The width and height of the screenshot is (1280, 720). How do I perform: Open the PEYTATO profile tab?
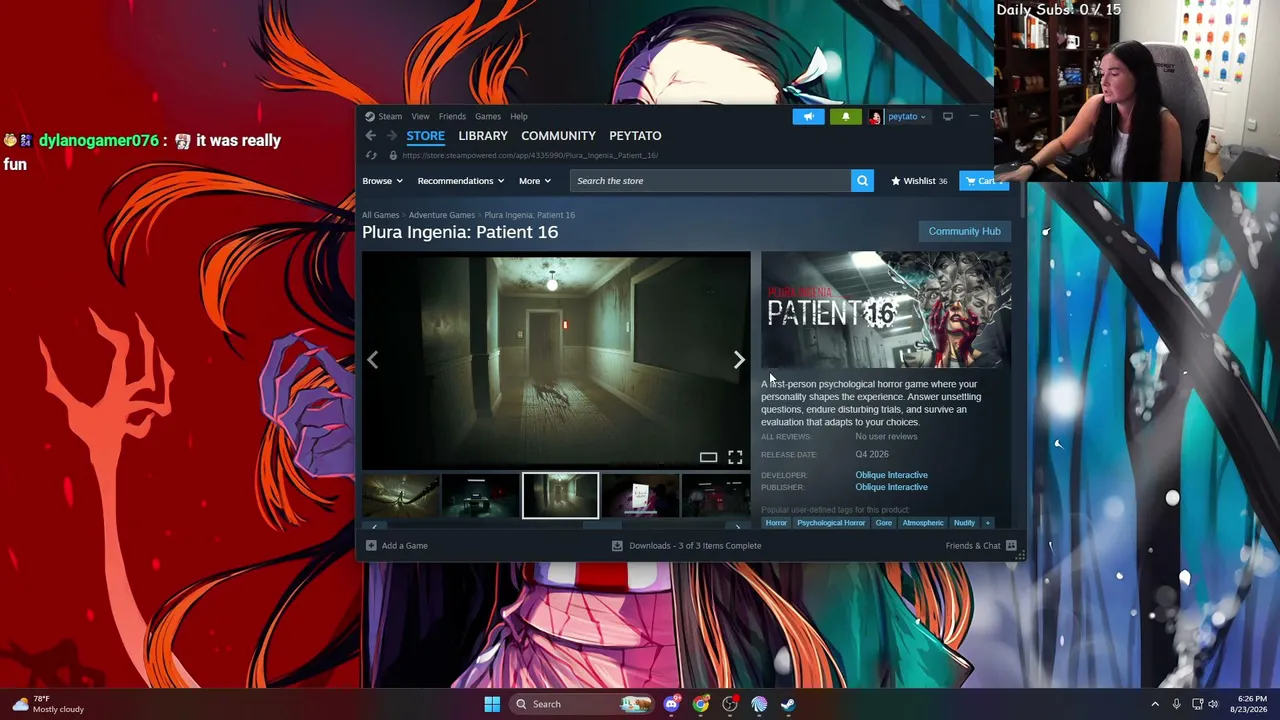tap(635, 136)
